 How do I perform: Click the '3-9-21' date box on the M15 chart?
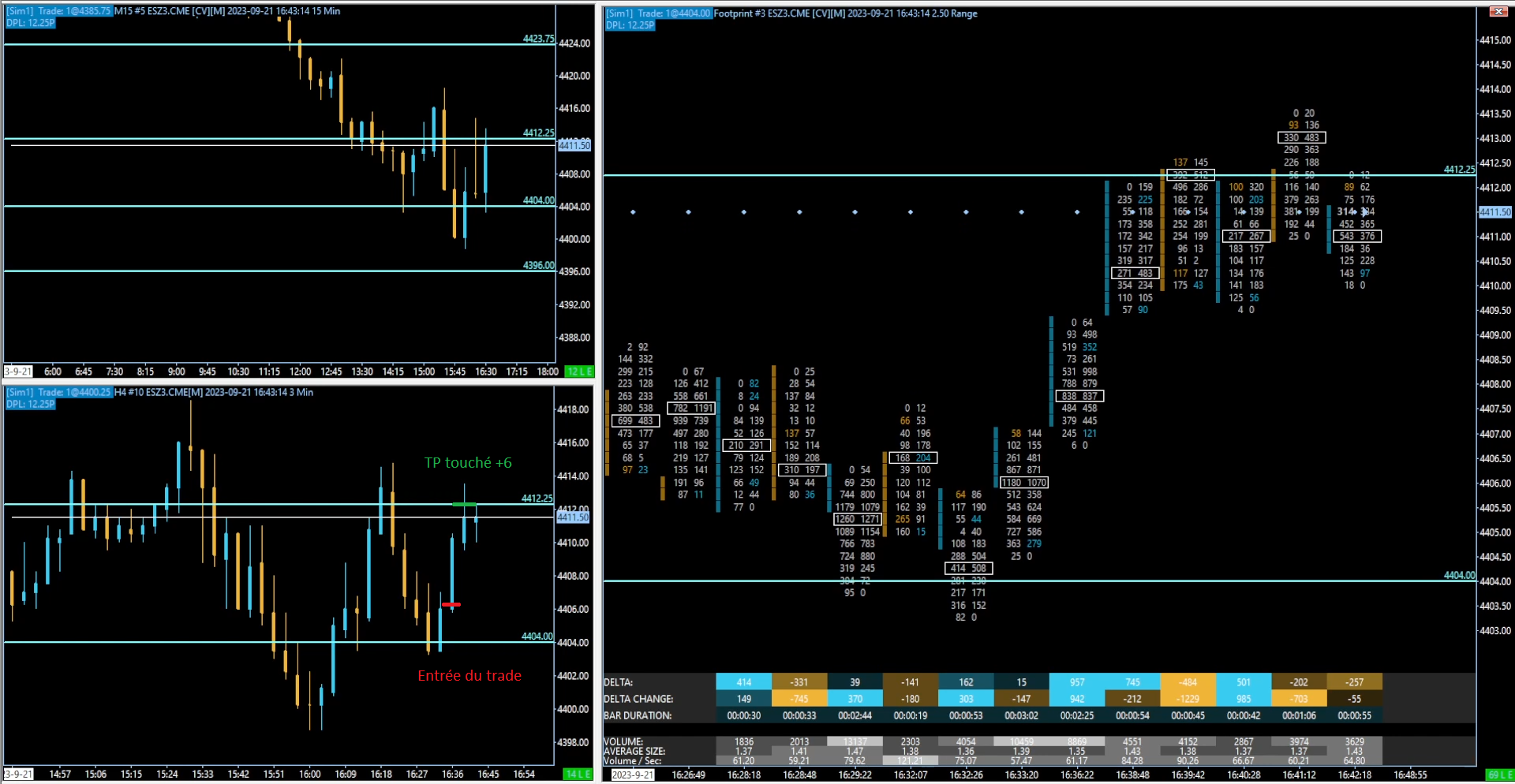pos(18,371)
